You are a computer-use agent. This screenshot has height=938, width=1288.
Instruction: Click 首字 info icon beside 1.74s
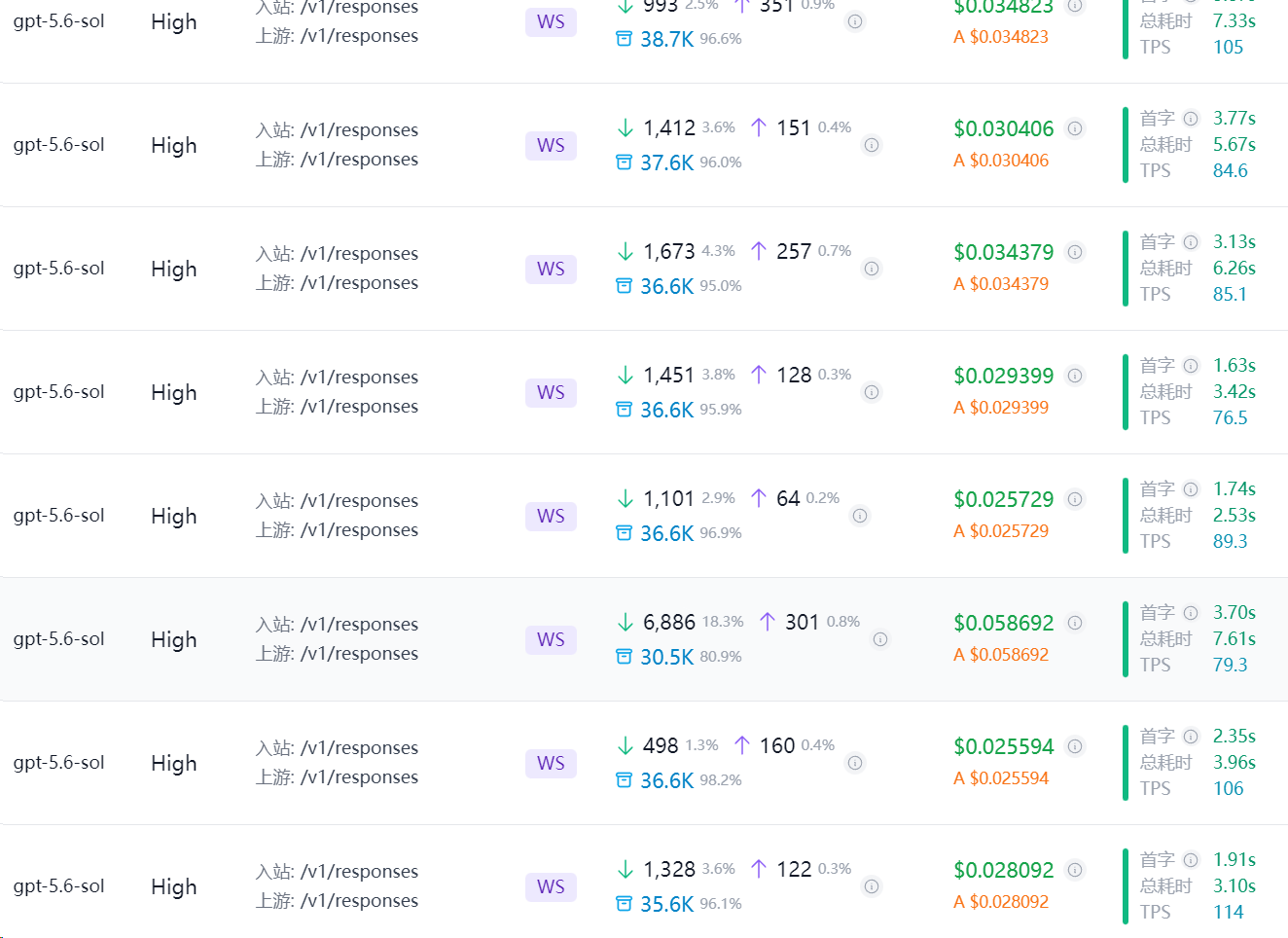pos(1191,489)
